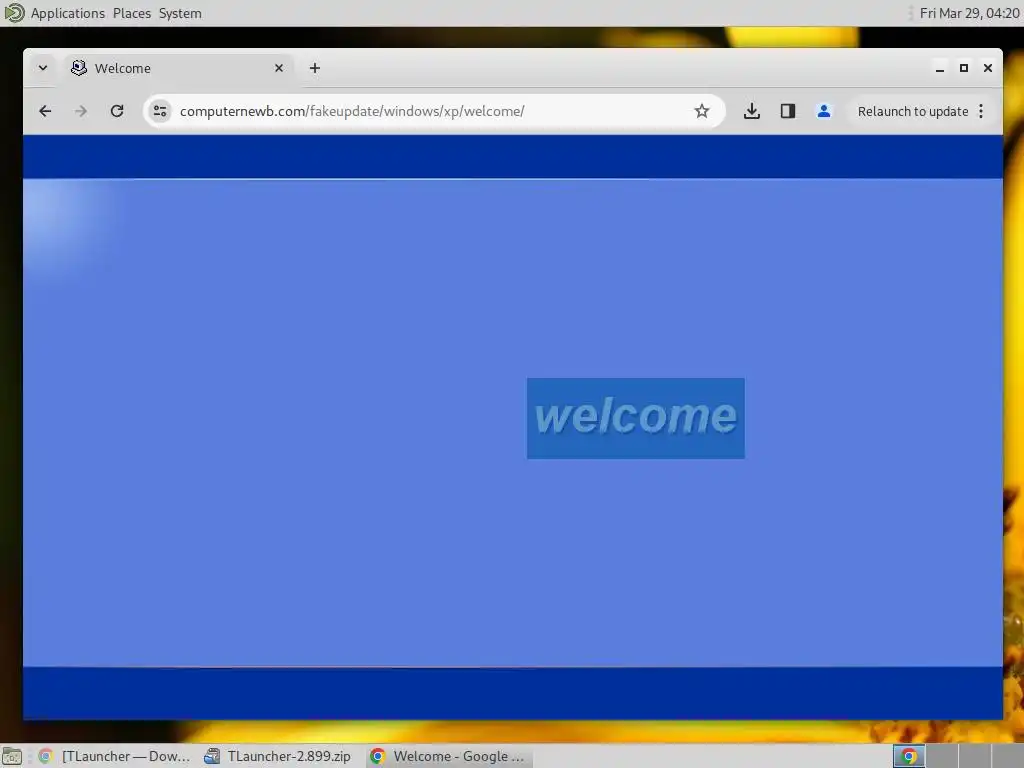Click the welcome banner image
The height and width of the screenshot is (768, 1024).
tap(635, 418)
